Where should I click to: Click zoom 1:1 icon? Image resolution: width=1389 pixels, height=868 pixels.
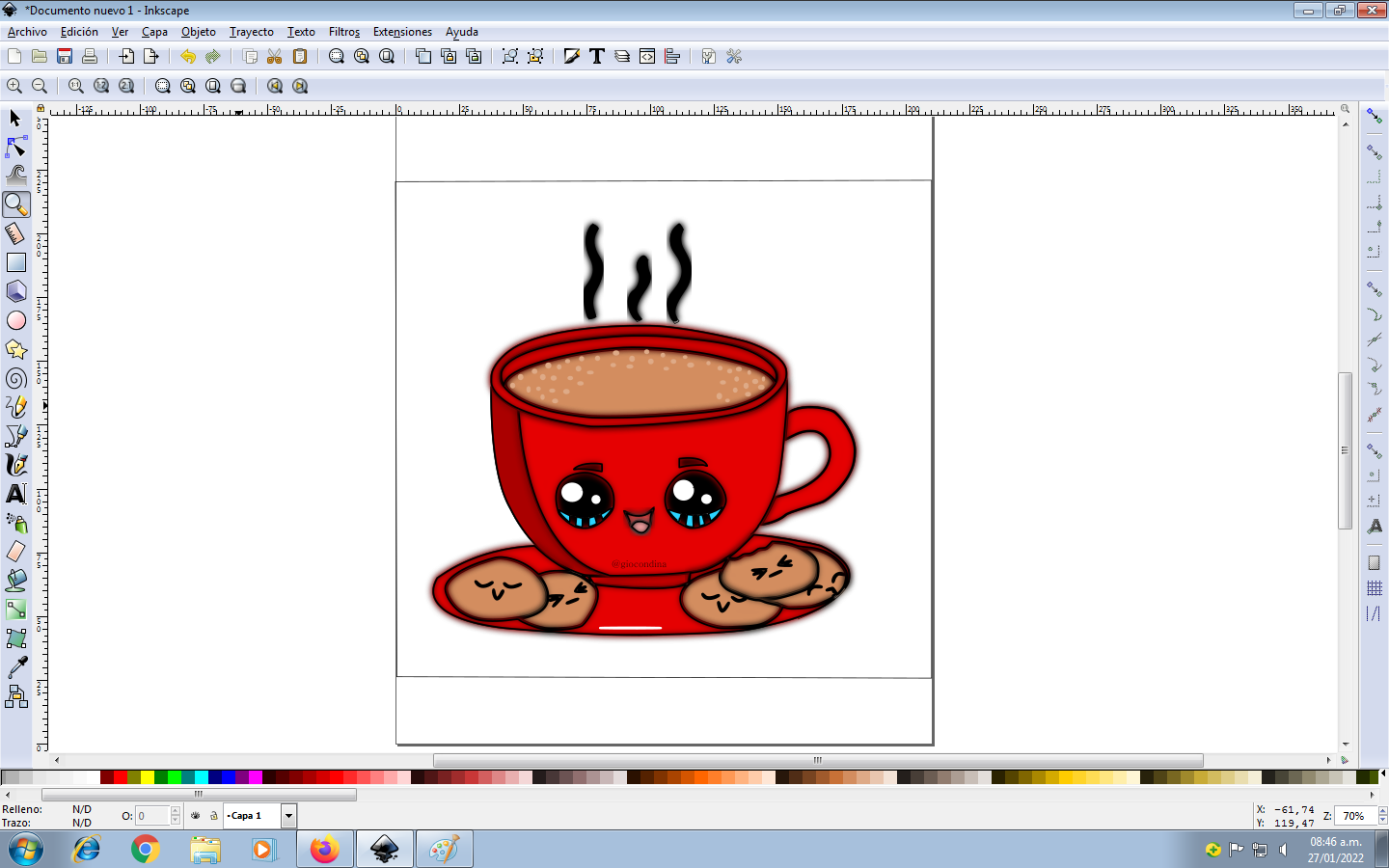[x=76, y=86]
